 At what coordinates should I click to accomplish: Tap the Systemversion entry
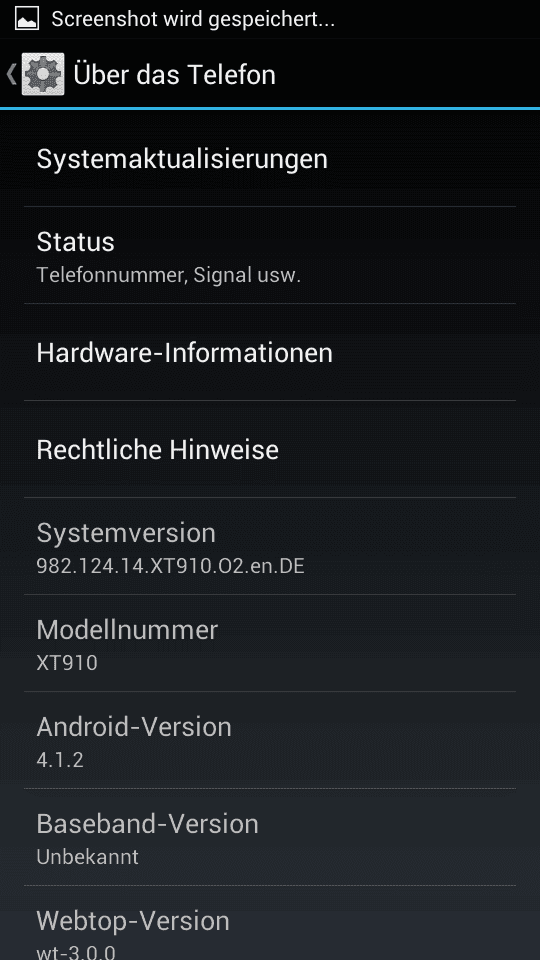click(270, 546)
